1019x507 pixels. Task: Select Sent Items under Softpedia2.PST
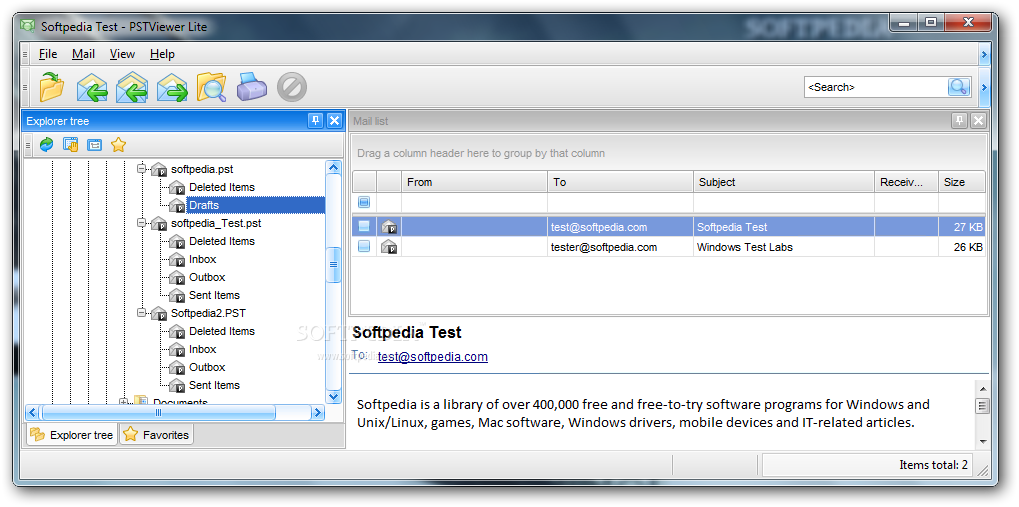tap(214, 385)
